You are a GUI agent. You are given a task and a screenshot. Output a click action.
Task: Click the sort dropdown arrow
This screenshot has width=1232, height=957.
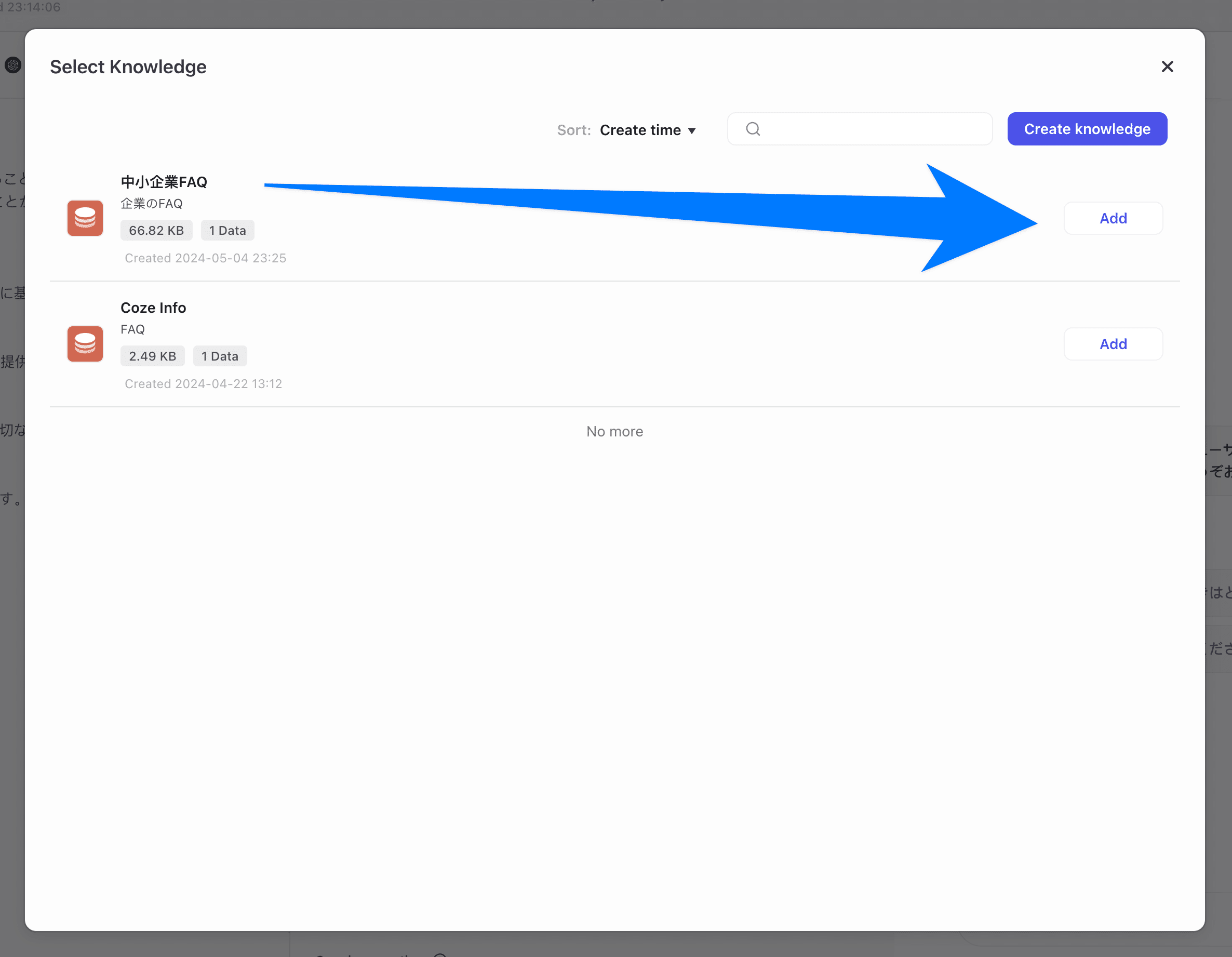[x=692, y=131]
